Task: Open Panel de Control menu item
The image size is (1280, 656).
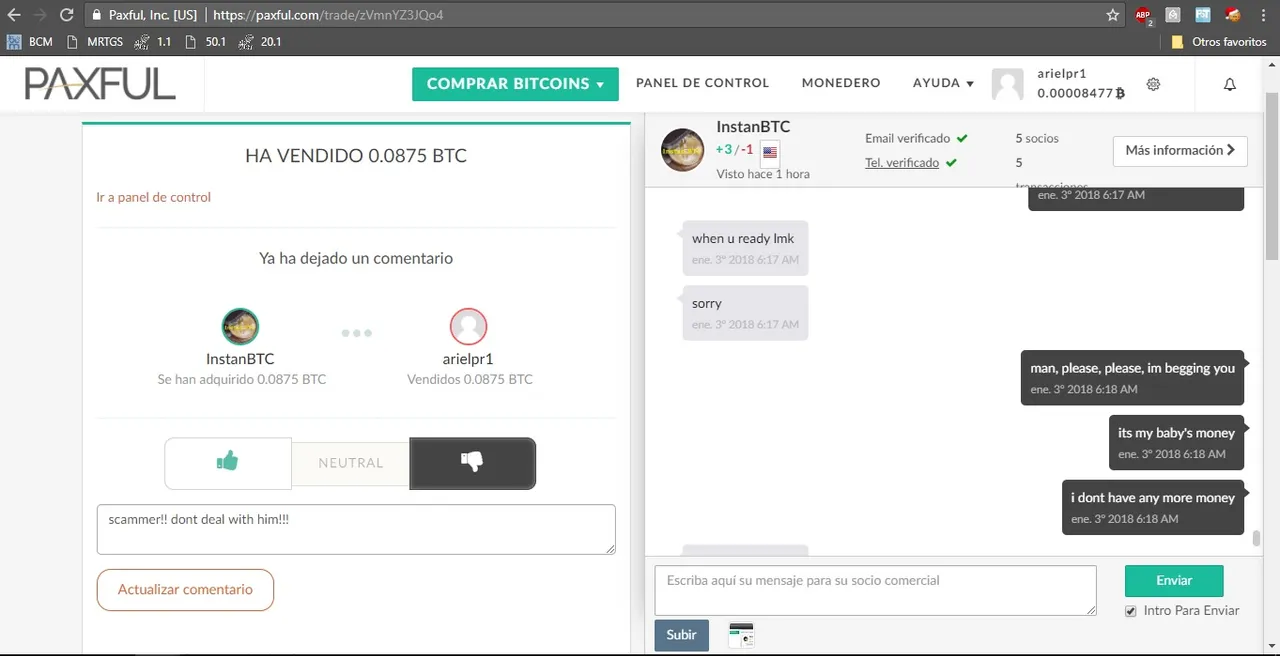Action: coord(702,83)
